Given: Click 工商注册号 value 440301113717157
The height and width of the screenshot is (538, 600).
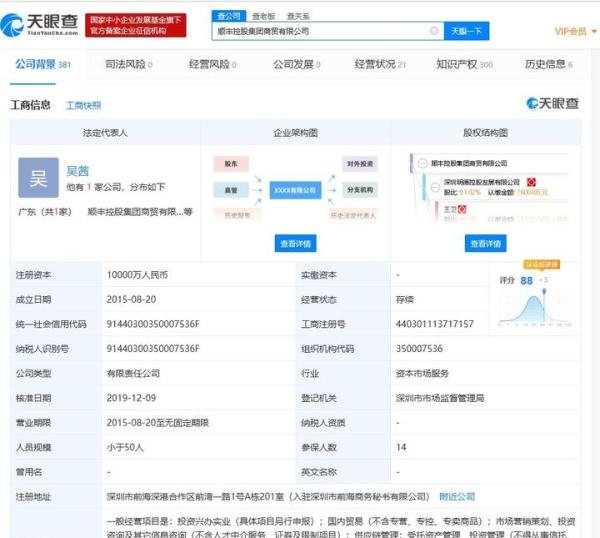Looking at the screenshot, I should pos(434,324).
